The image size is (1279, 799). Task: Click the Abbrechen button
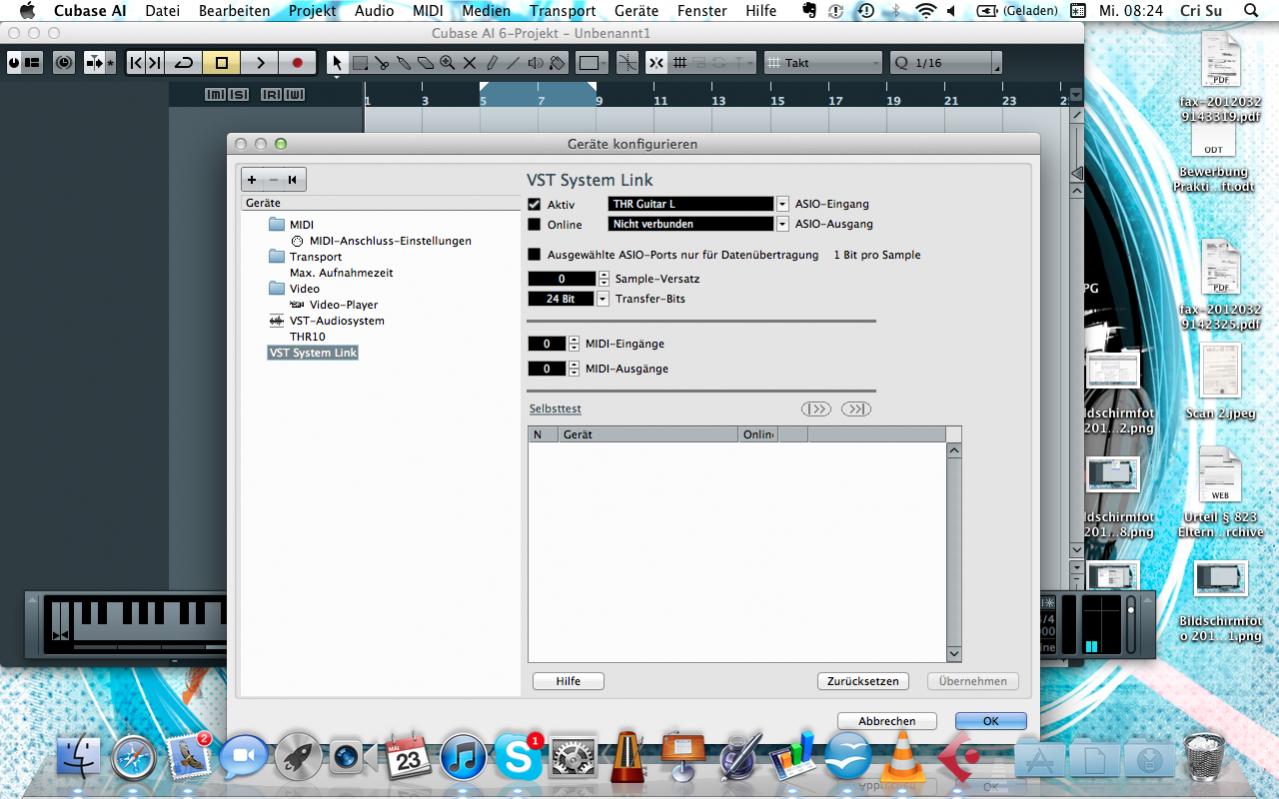coord(887,721)
